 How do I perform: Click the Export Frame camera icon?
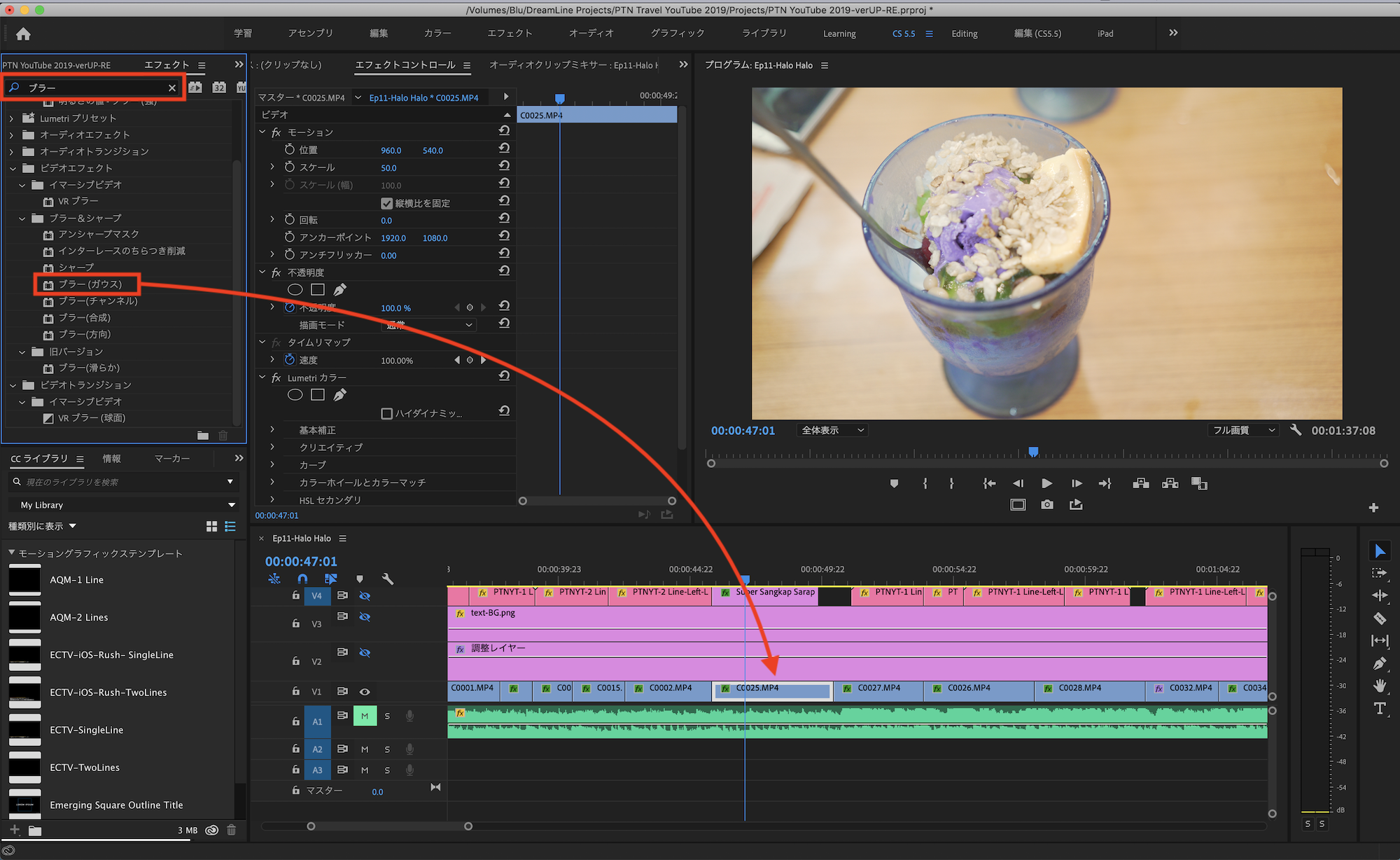point(1046,504)
